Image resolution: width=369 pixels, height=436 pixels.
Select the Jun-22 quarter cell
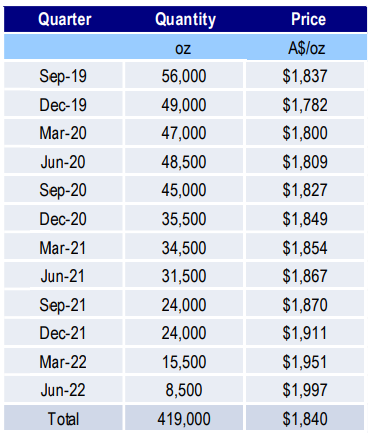click(63, 390)
